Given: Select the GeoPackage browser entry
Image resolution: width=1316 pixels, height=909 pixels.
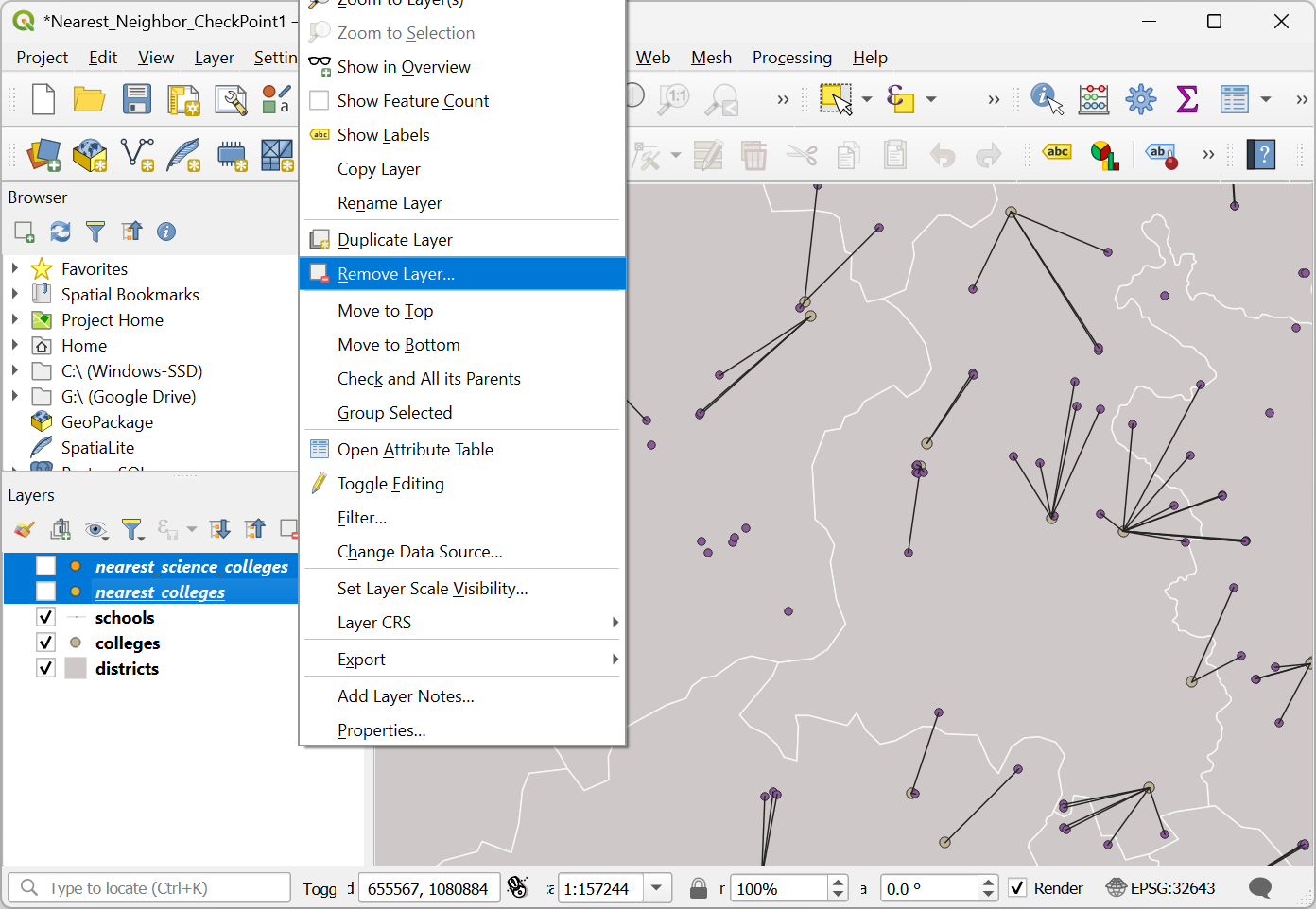Looking at the screenshot, I should (x=107, y=421).
